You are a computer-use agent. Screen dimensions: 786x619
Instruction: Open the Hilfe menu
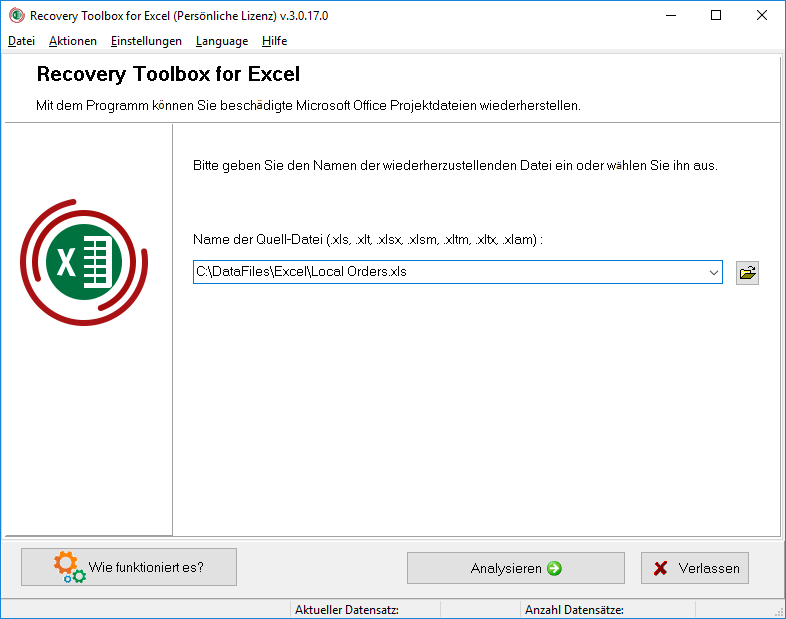point(274,41)
